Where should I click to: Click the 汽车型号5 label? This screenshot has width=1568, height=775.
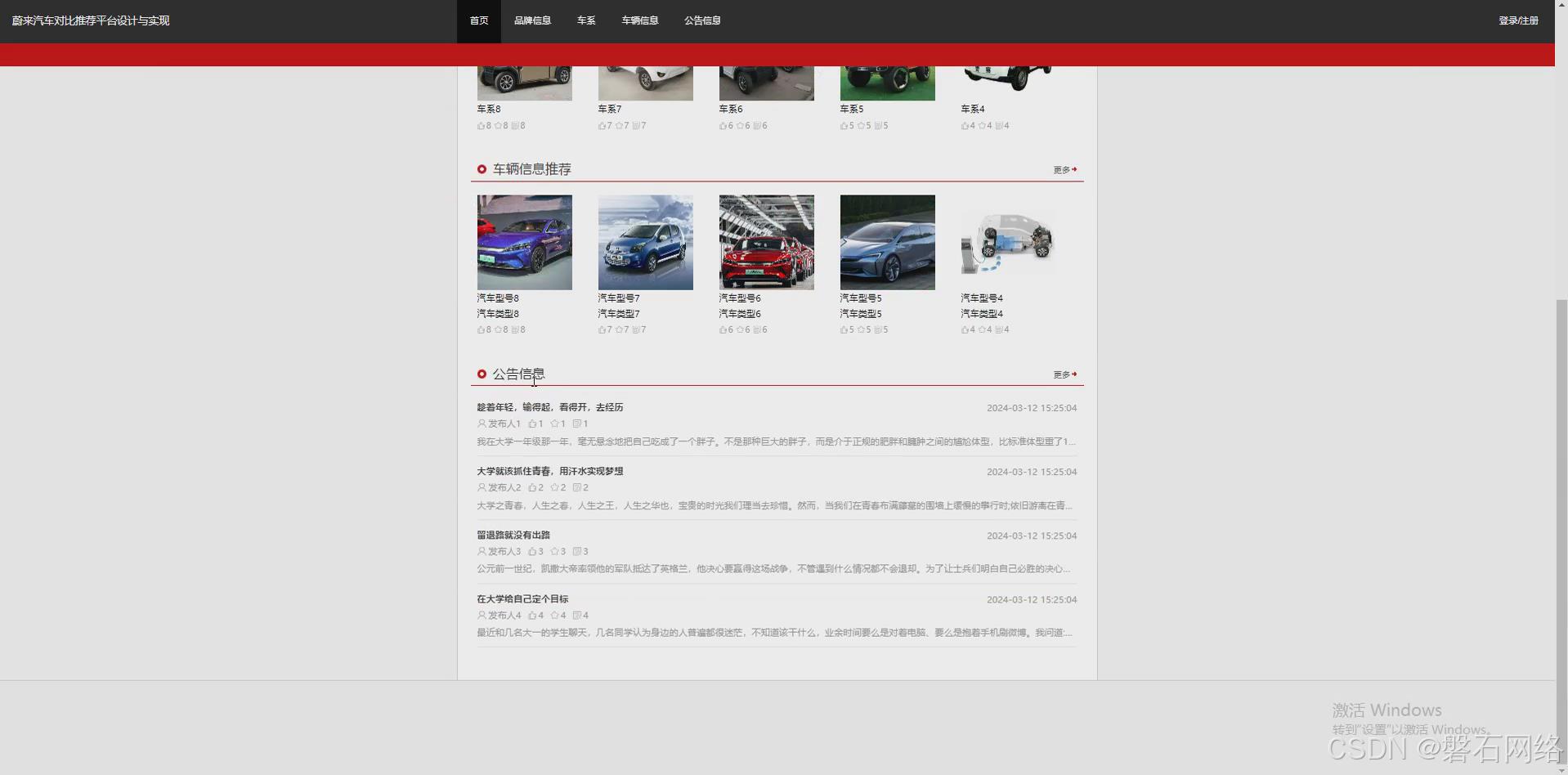861,298
